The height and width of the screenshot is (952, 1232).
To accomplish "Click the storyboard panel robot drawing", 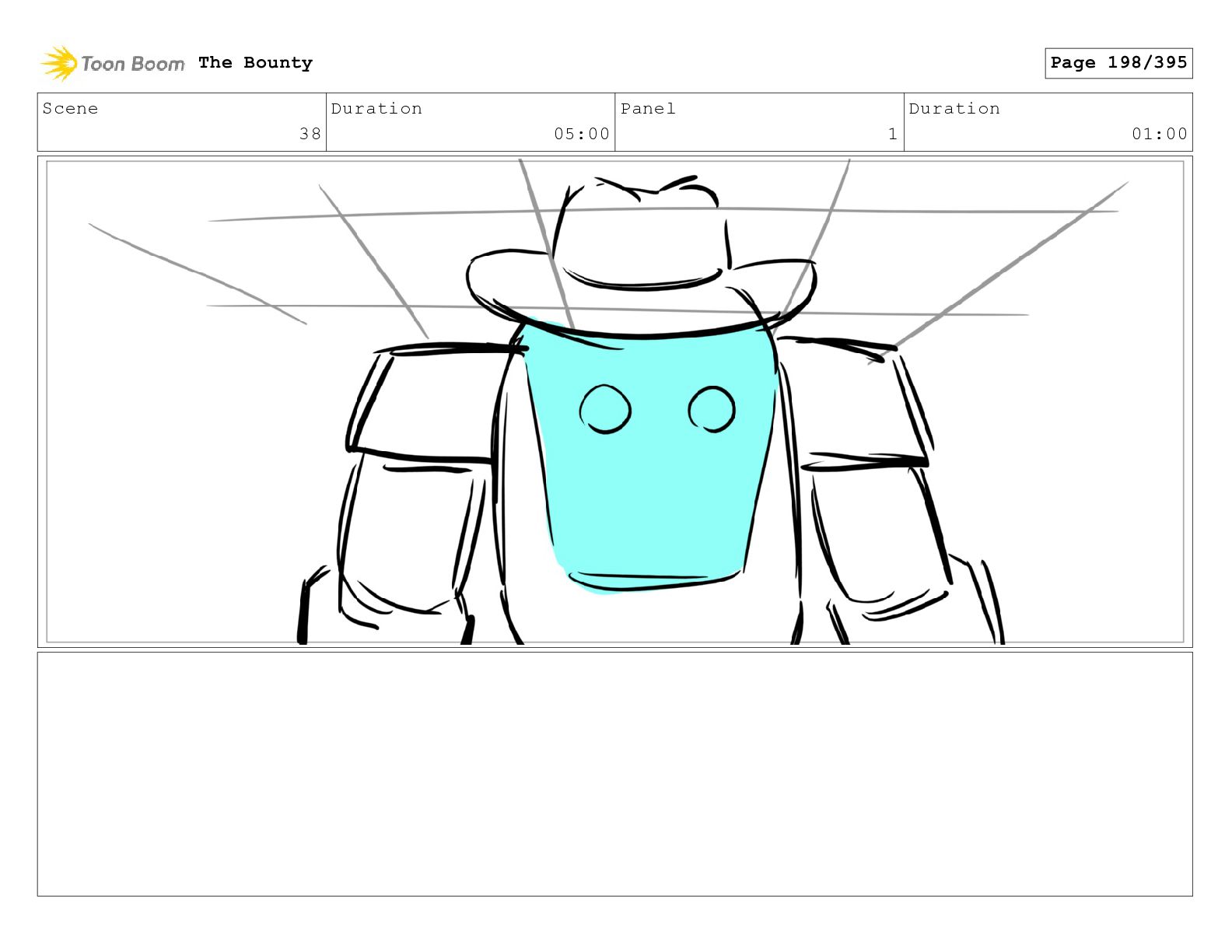I will click(x=614, y=401).
